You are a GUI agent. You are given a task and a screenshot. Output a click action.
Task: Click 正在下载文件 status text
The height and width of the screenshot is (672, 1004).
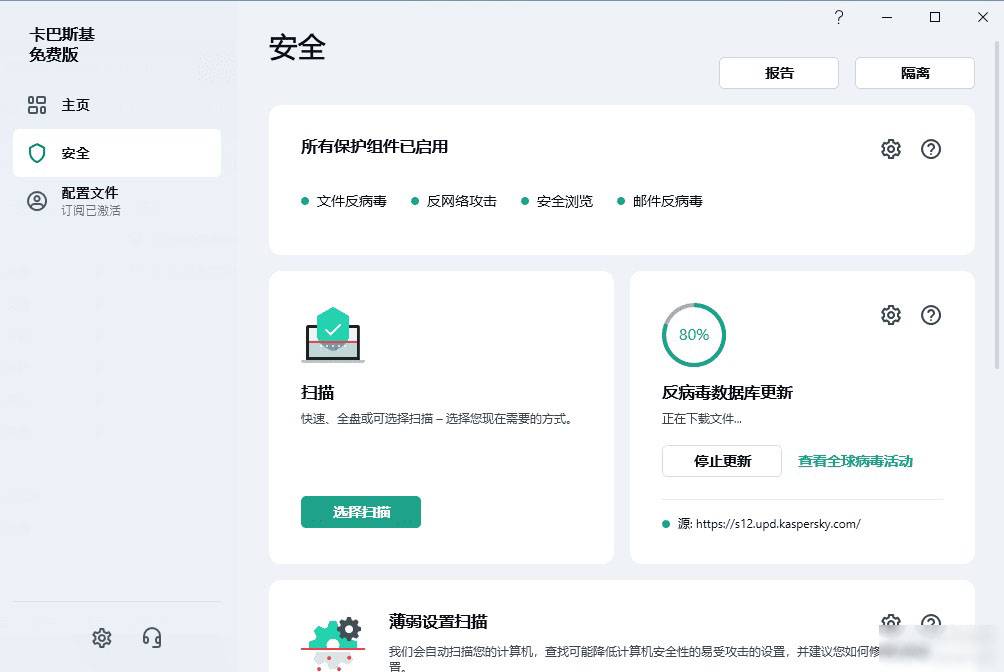pos(702,419)
